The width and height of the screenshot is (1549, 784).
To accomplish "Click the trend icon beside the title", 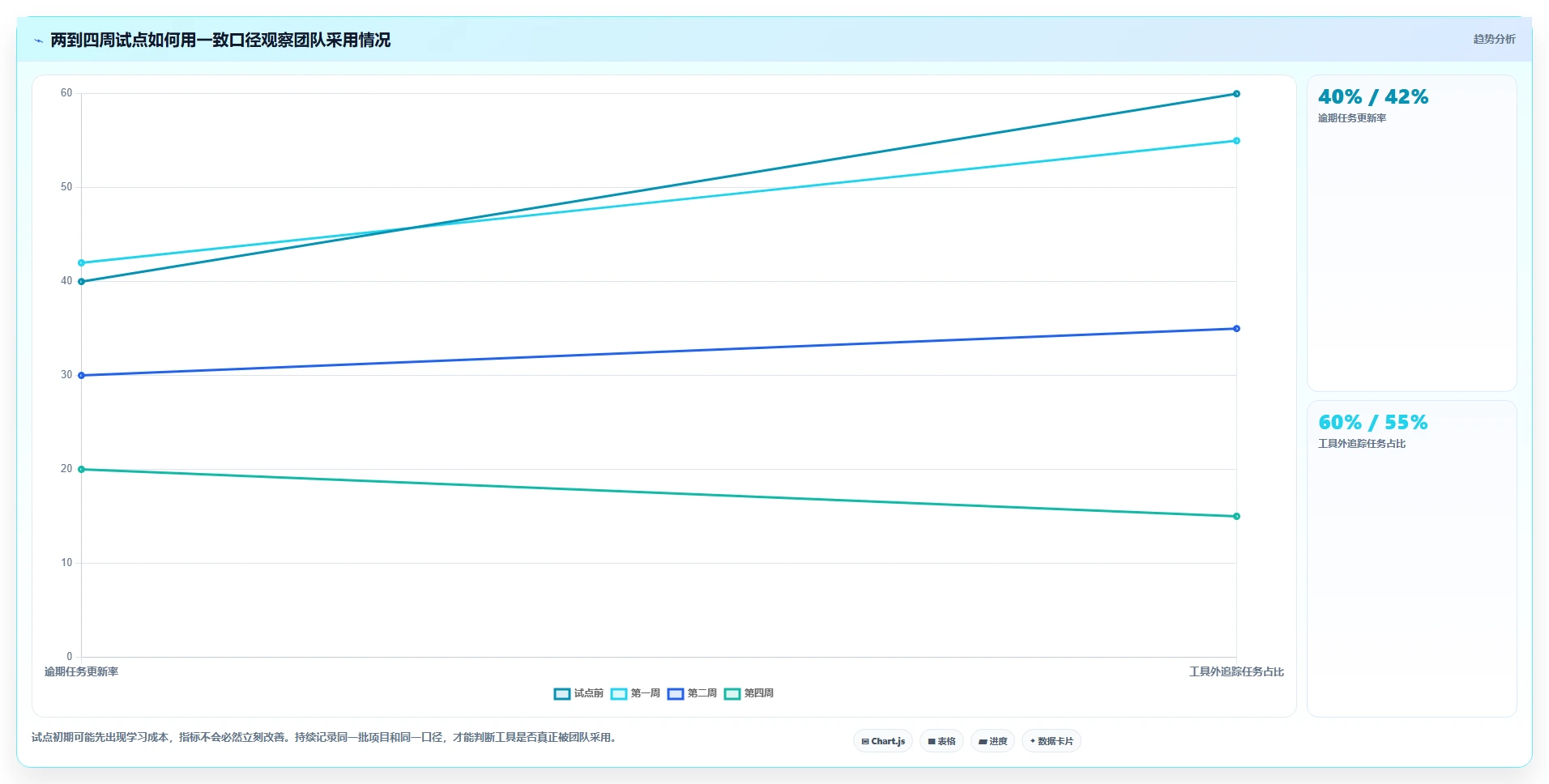I will click(x=38, y=40).
